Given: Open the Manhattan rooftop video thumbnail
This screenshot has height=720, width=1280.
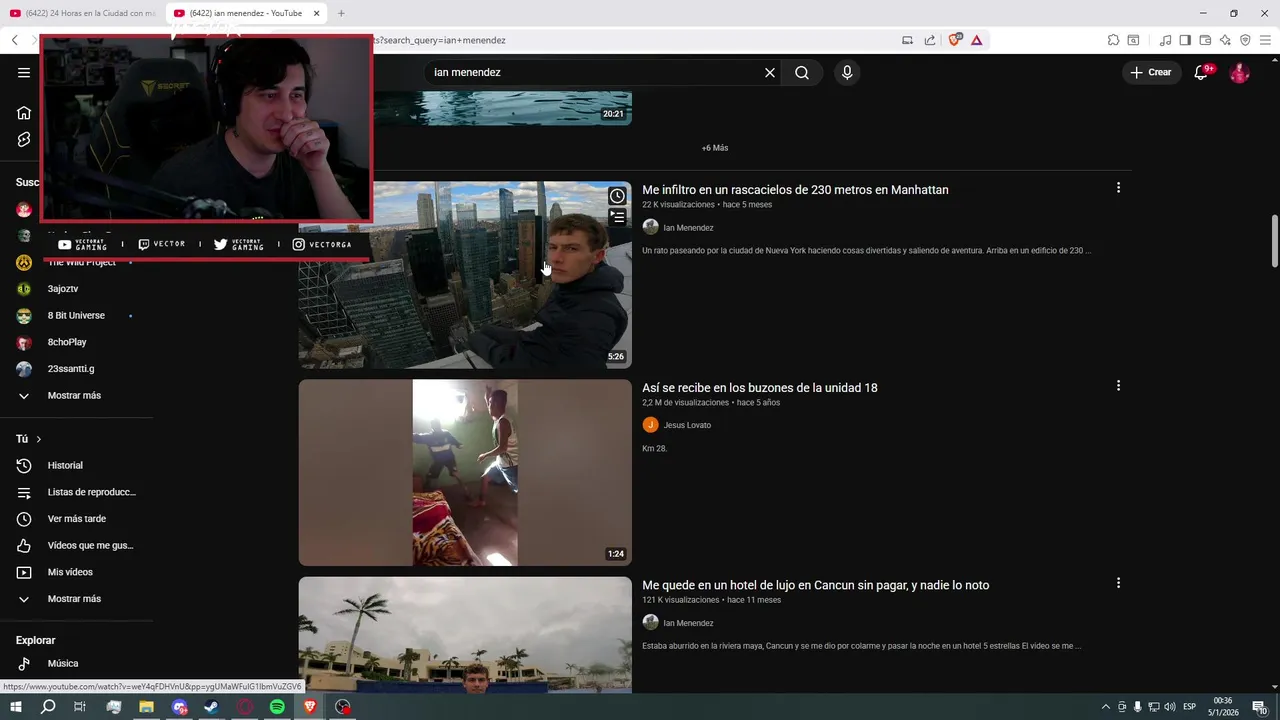Looking at the screenshot, I should coord(465,275).
